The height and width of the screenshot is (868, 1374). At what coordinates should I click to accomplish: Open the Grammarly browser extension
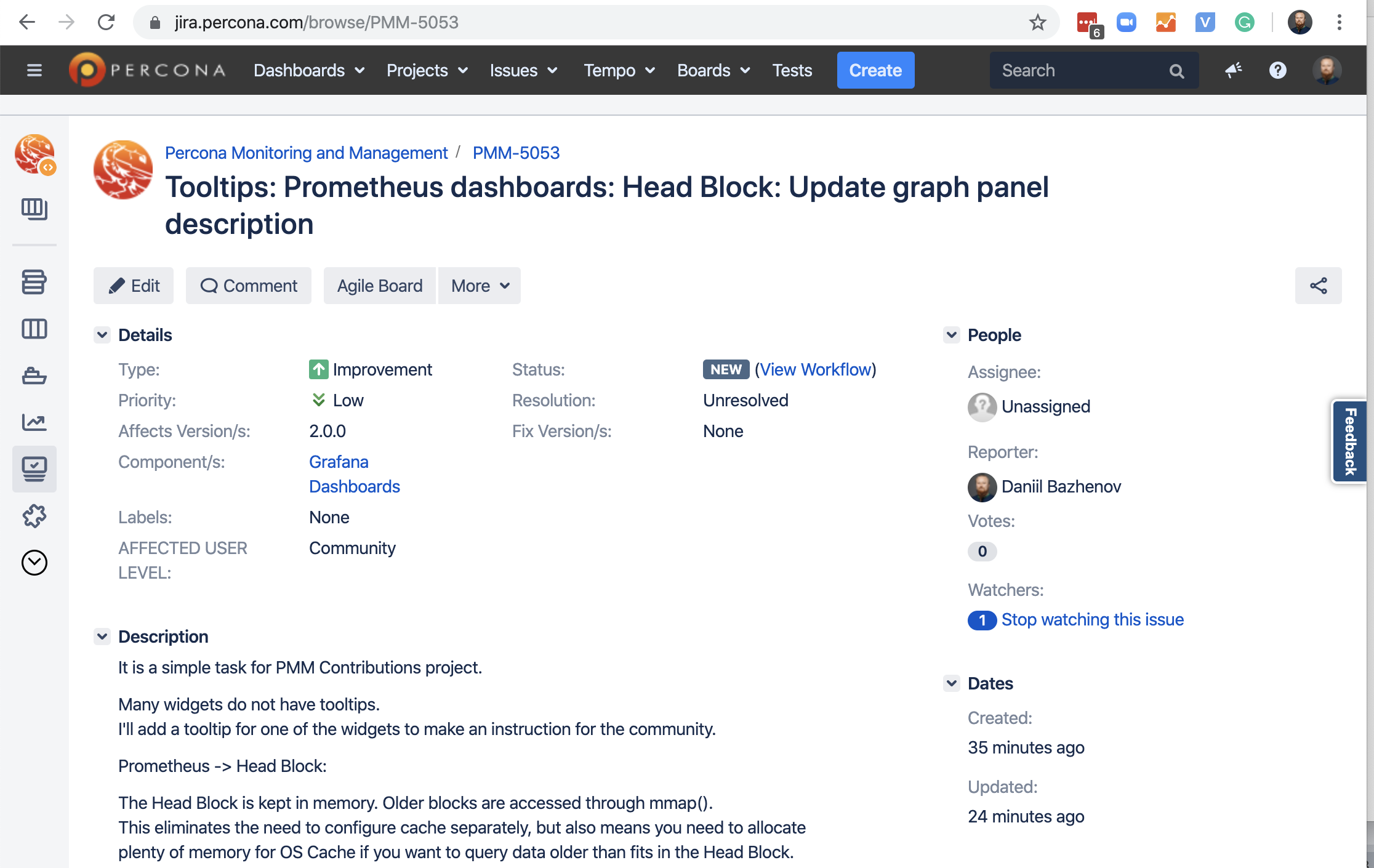1245,23
